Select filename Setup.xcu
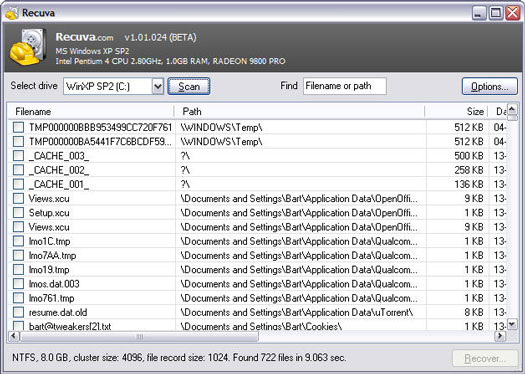 coord(49,213)
